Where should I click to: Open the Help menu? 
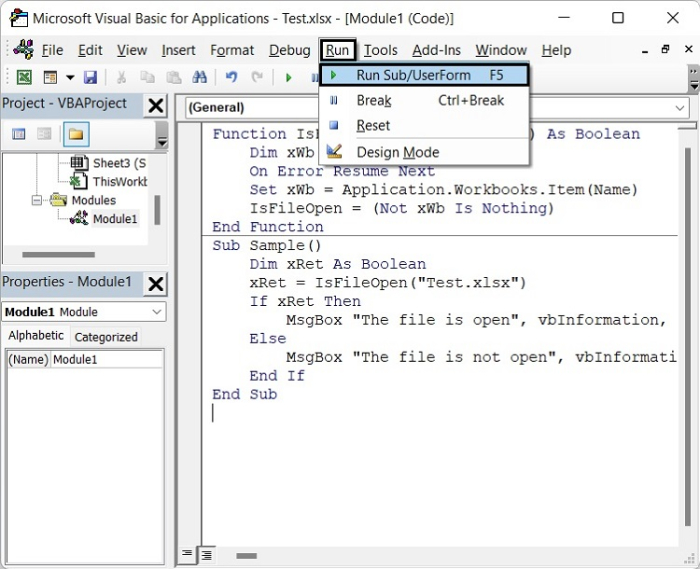pyautogui.click(x=556, y=50)
